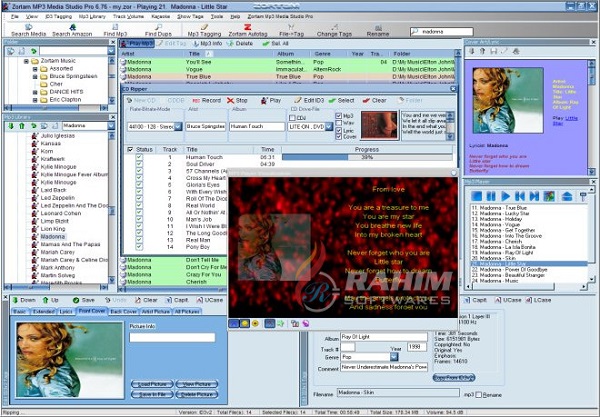Click the Record button in Ripper
The width and height of the screenshot is (600, 417).
(x=206, y=100)
